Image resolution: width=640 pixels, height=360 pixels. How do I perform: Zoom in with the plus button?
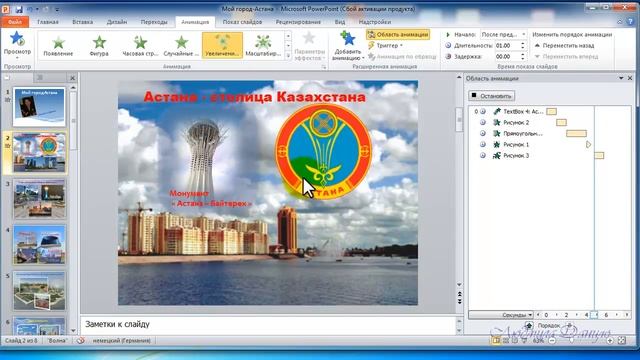[610, 340]
